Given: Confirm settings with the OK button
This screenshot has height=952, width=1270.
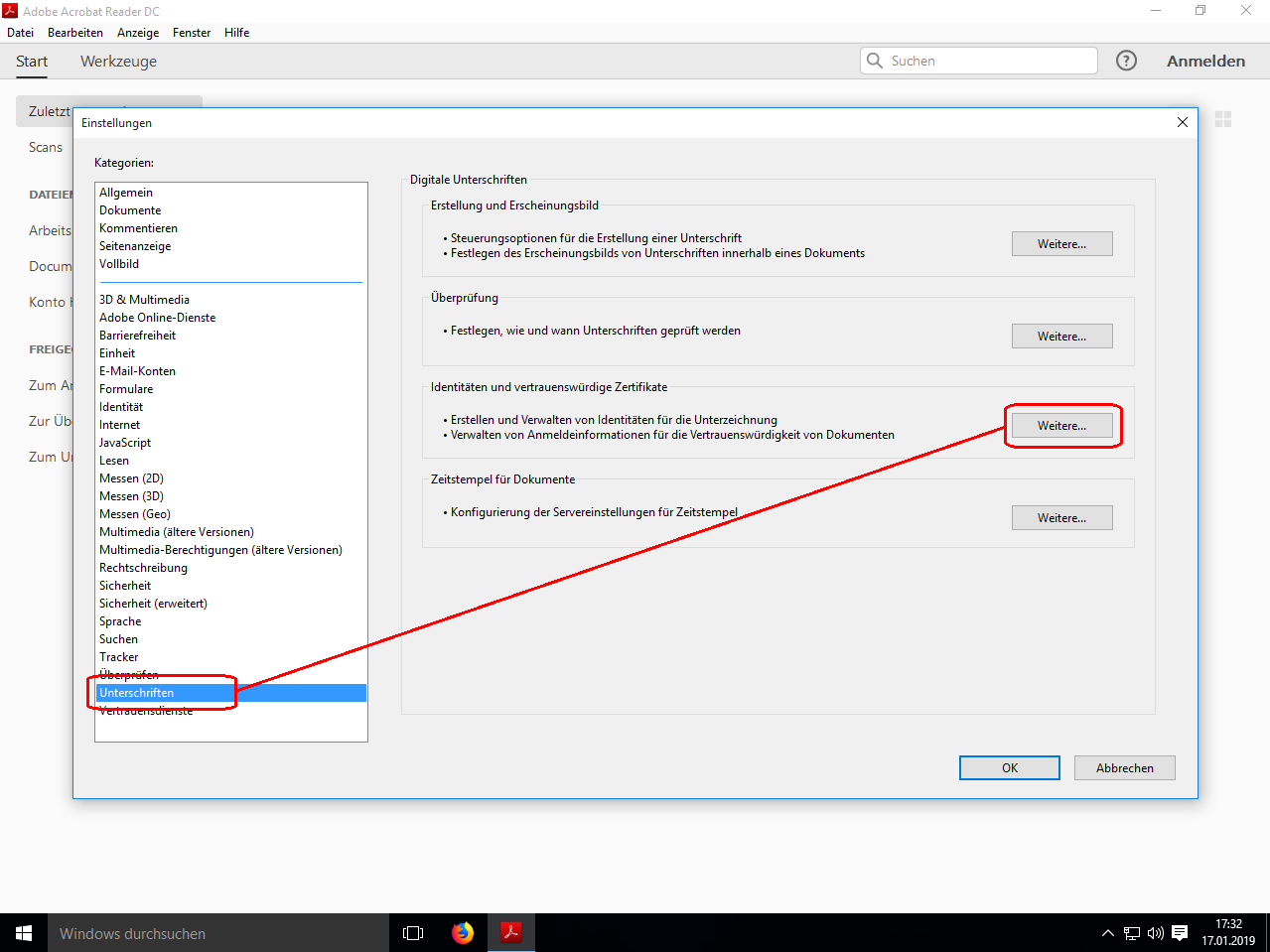Looking at the screenshot, I should coord(1009,768).
